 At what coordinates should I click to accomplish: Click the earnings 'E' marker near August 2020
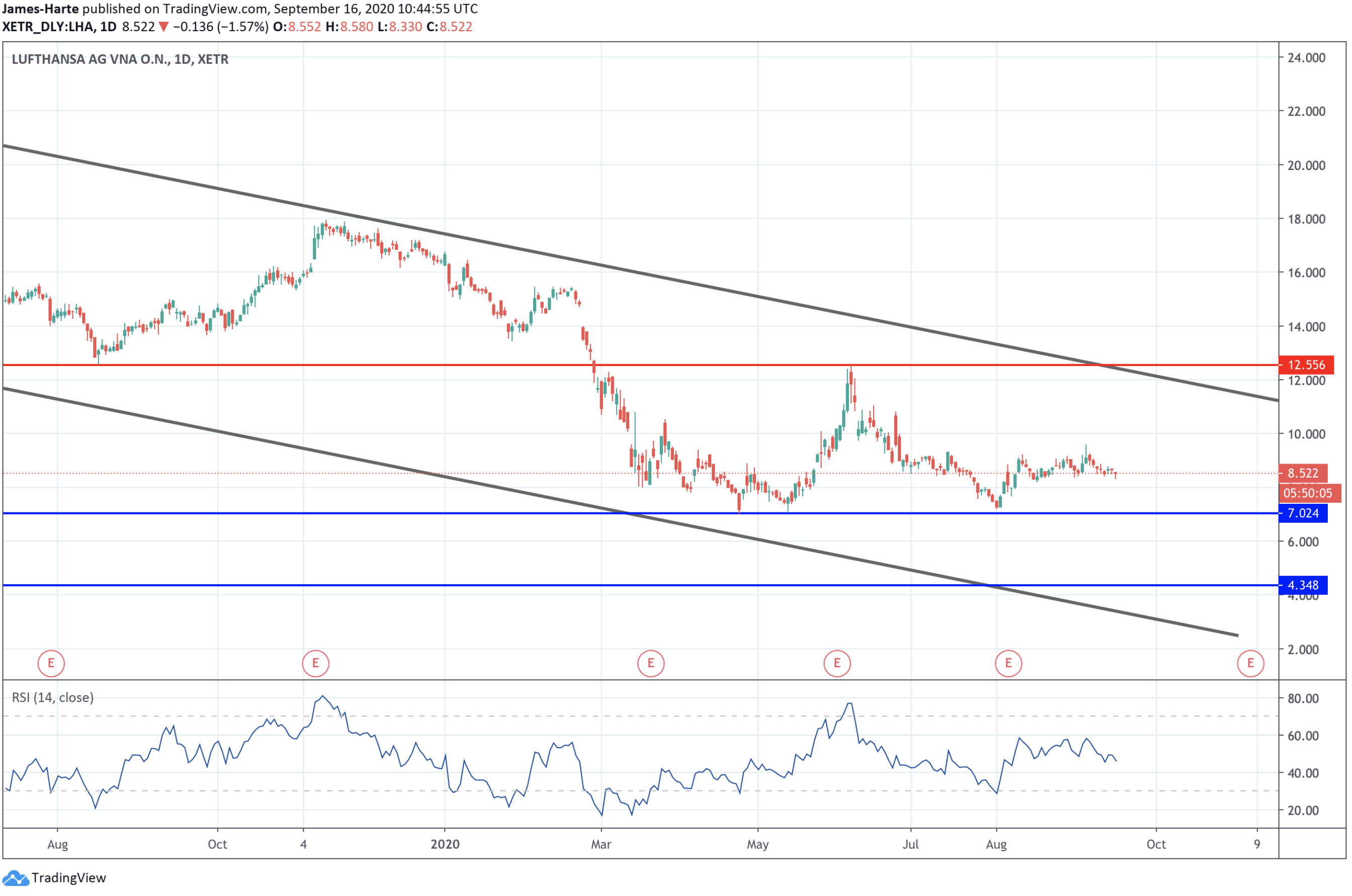(x=1009, y=664)
